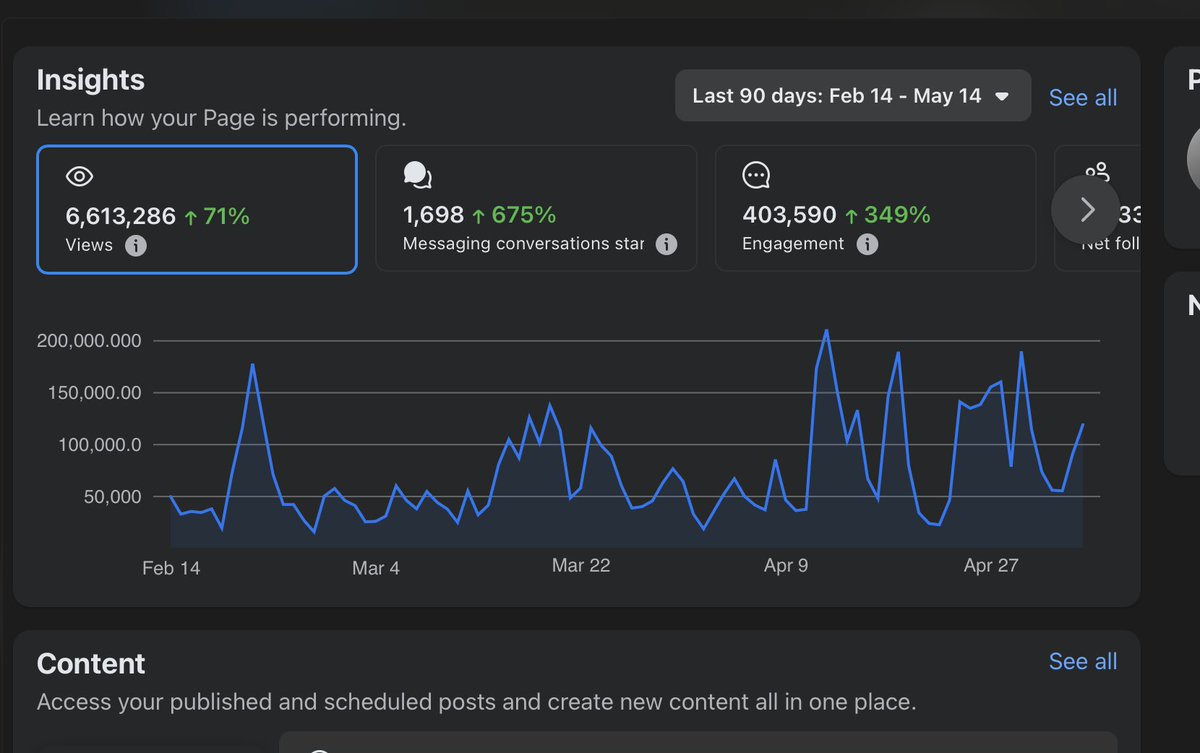Click the Insights heading
Viewport: 1200px width, 753px height.
coord(91,80)
